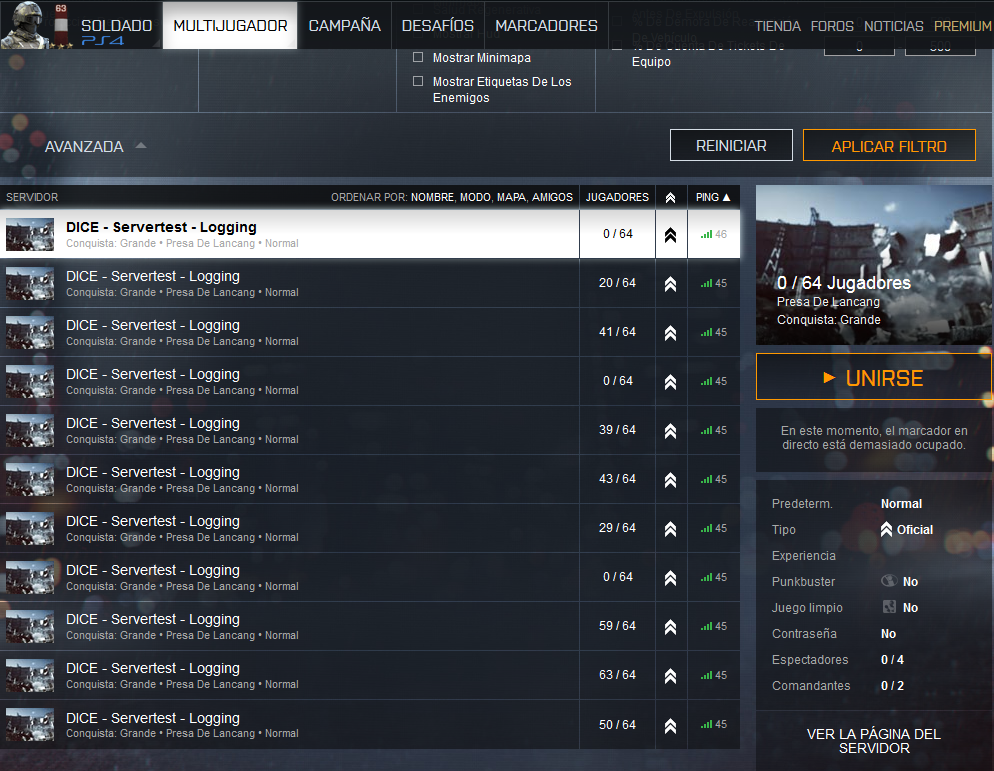The height and width of the screenshot is (771, 994).
Task: Click the Juego limpio status icon
Action: 889,607
